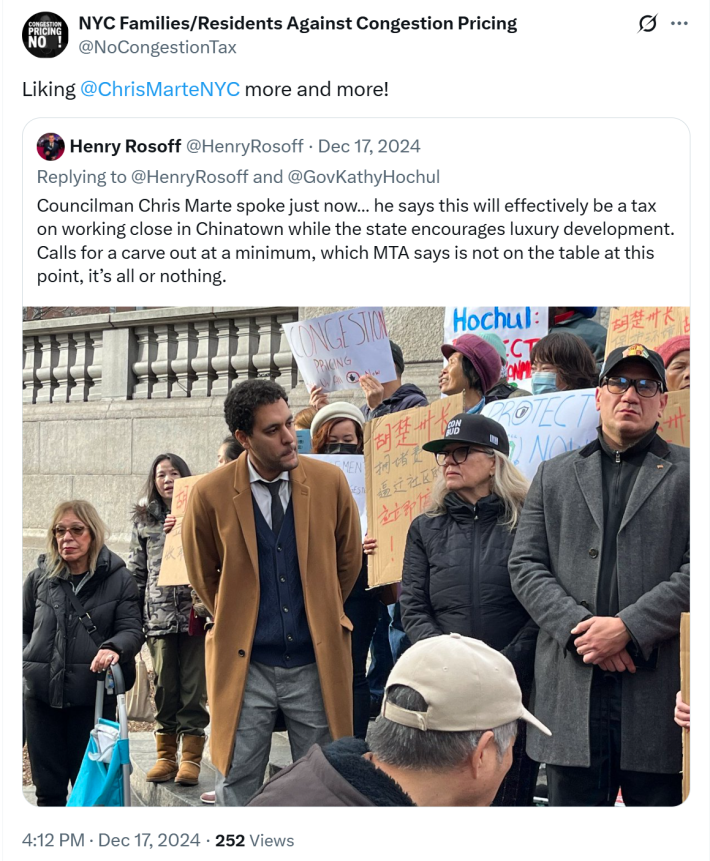Click the @NoCongestionTax handle
Screen dimensions: 710x861
click(158, 48)
